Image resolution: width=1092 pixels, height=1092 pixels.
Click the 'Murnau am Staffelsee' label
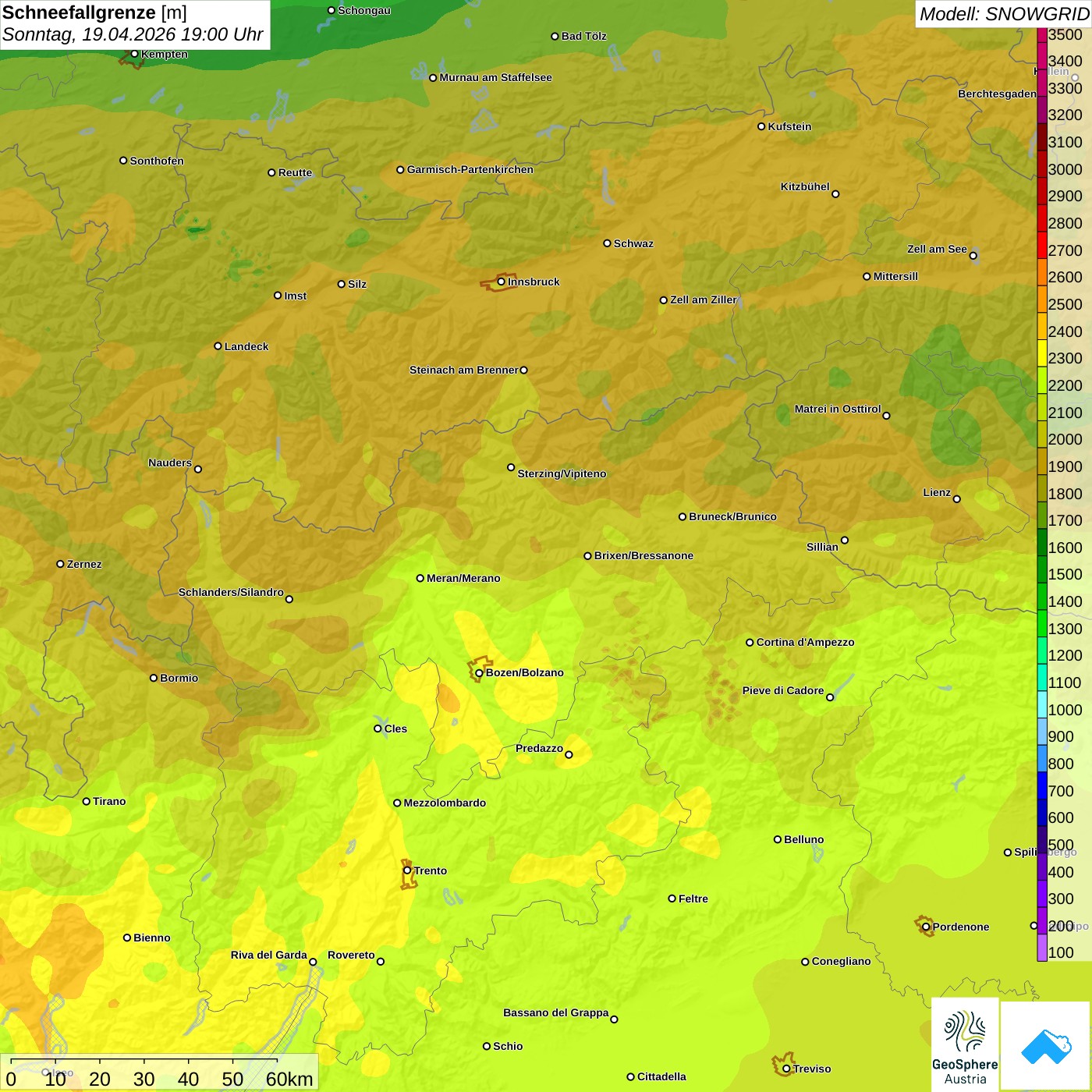point(495,77)
